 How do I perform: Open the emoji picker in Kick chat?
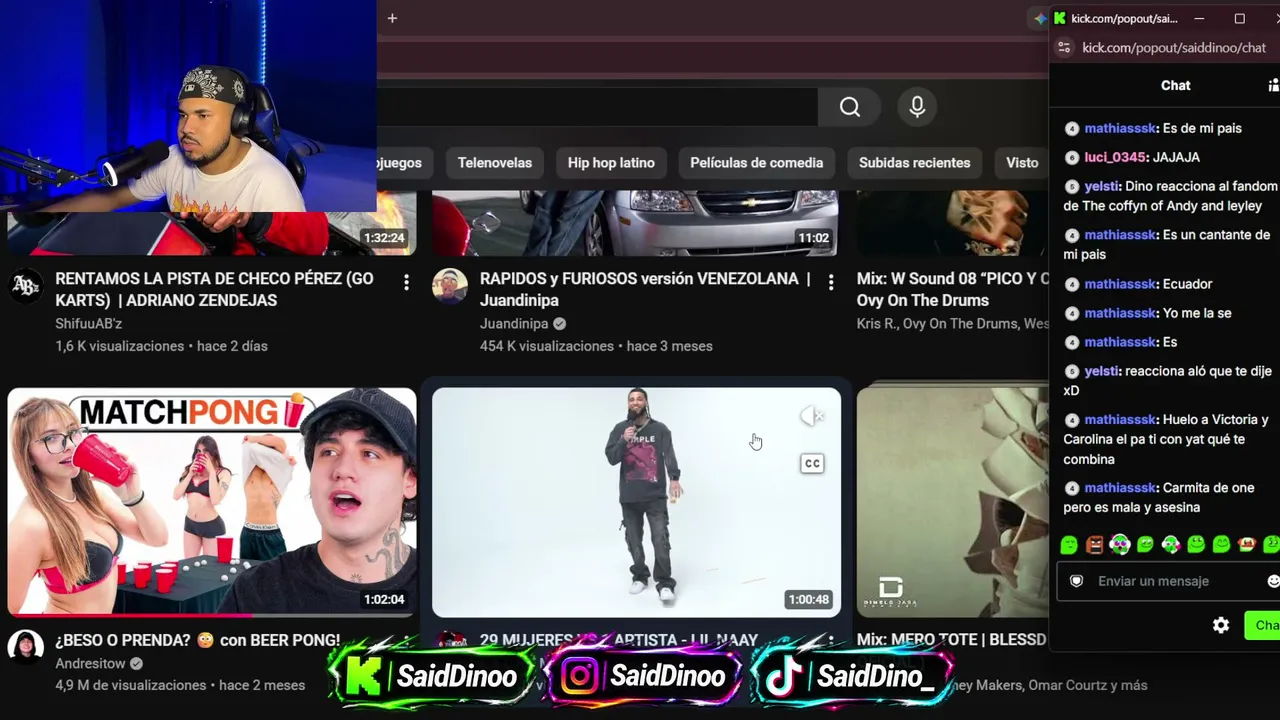1273,581
